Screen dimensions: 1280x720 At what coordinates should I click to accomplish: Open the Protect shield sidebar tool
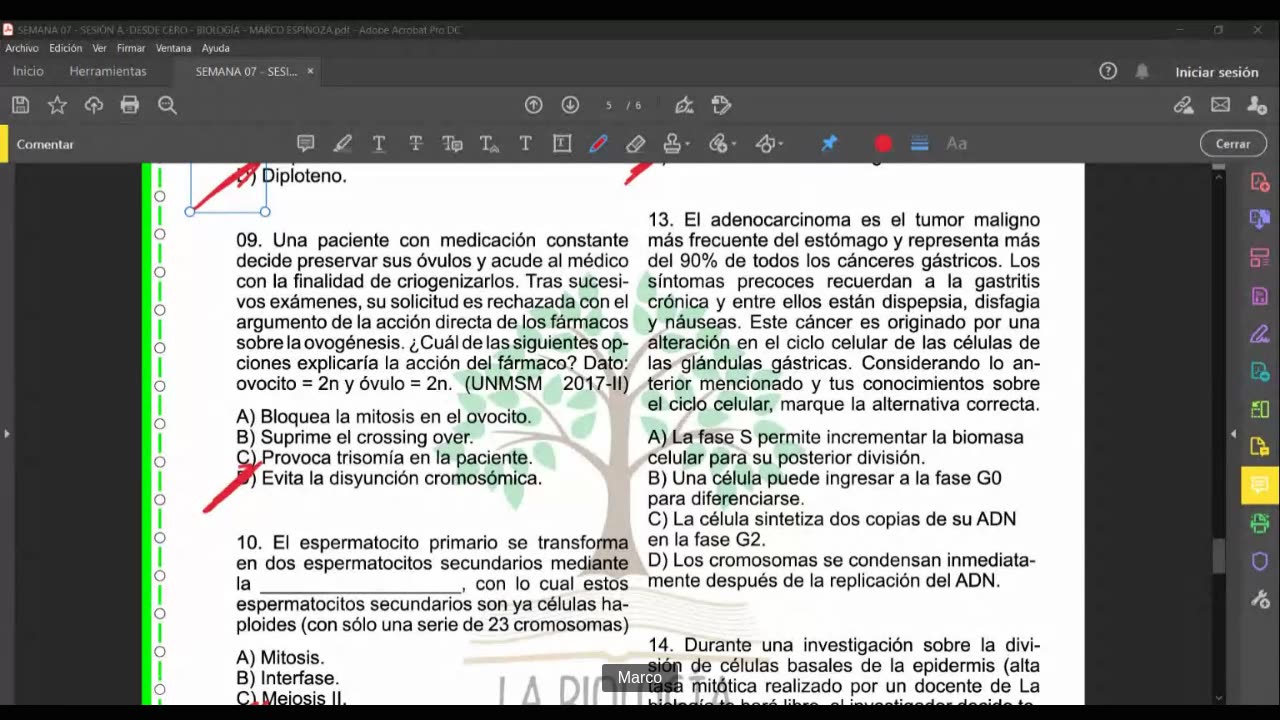tap(1260, 561)
